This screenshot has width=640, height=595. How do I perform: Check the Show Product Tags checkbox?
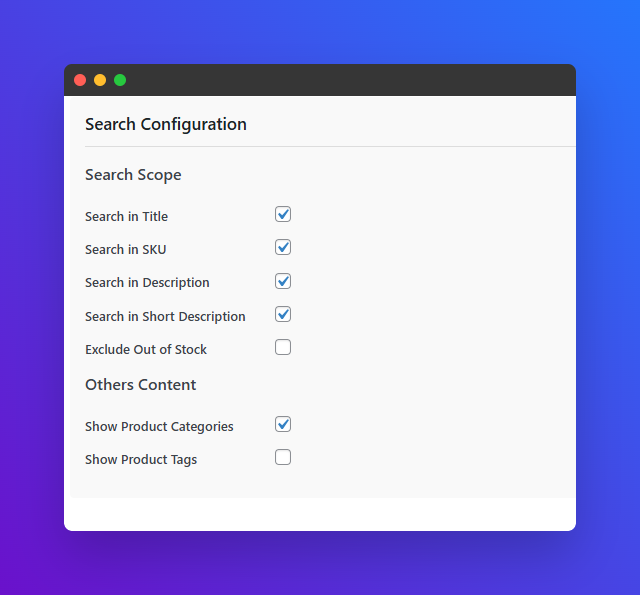click(283, 457)
